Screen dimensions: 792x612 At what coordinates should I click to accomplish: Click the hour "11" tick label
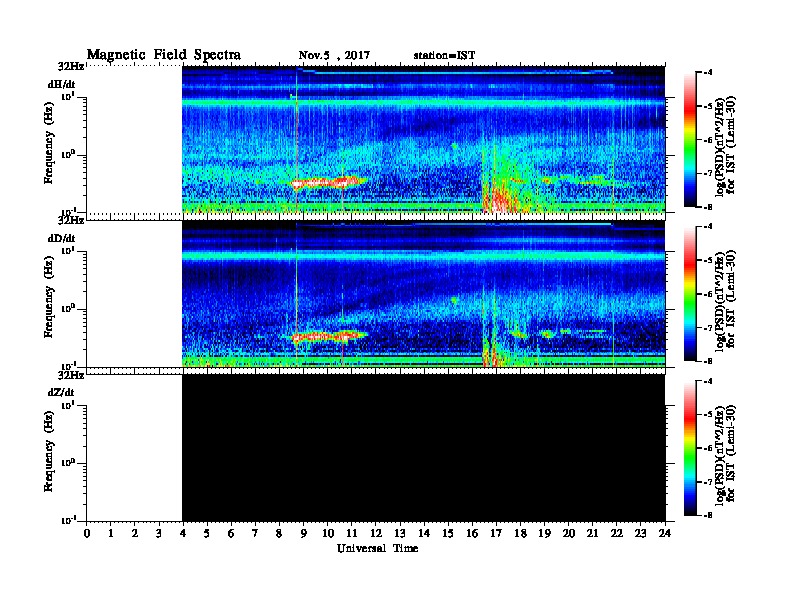tap(352, 533)
